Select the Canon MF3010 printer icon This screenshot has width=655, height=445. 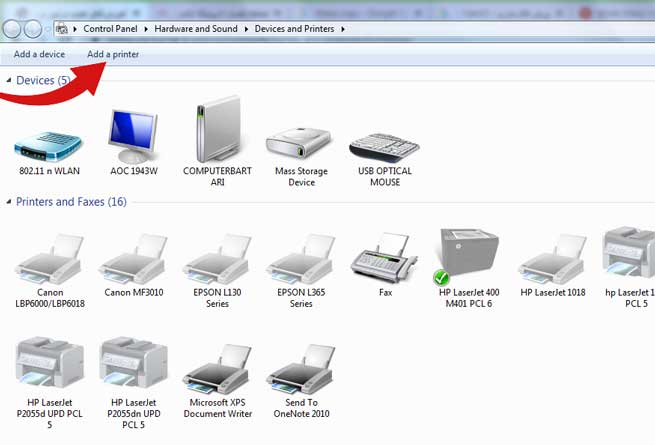pyautogui.click(x=133, y=259)
